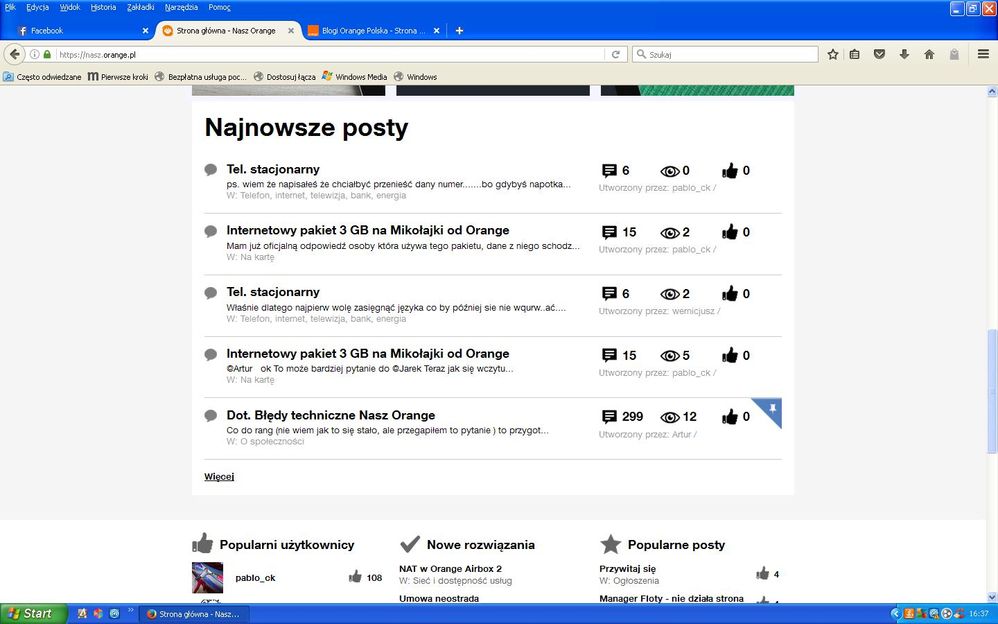Switch to the "Blogi Orange Polska" tab
Viewport: 998px width, 624px height.
[x=370, y=30]
